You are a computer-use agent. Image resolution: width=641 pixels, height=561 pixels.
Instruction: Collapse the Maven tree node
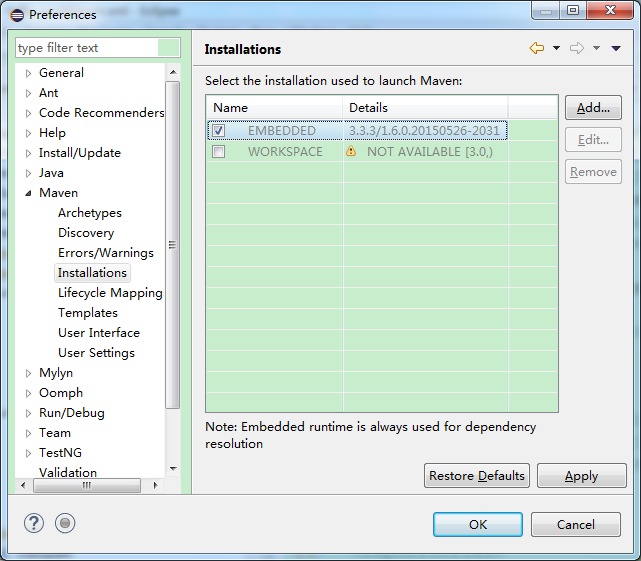[x=28, y=193]
